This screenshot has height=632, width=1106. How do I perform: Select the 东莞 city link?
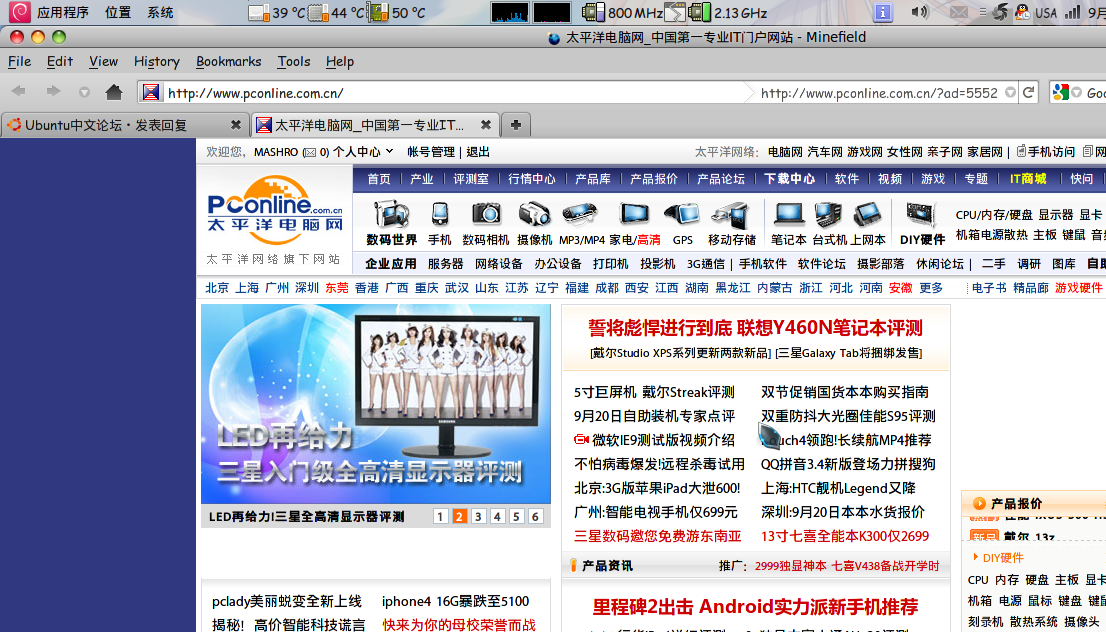coord(336,288)
